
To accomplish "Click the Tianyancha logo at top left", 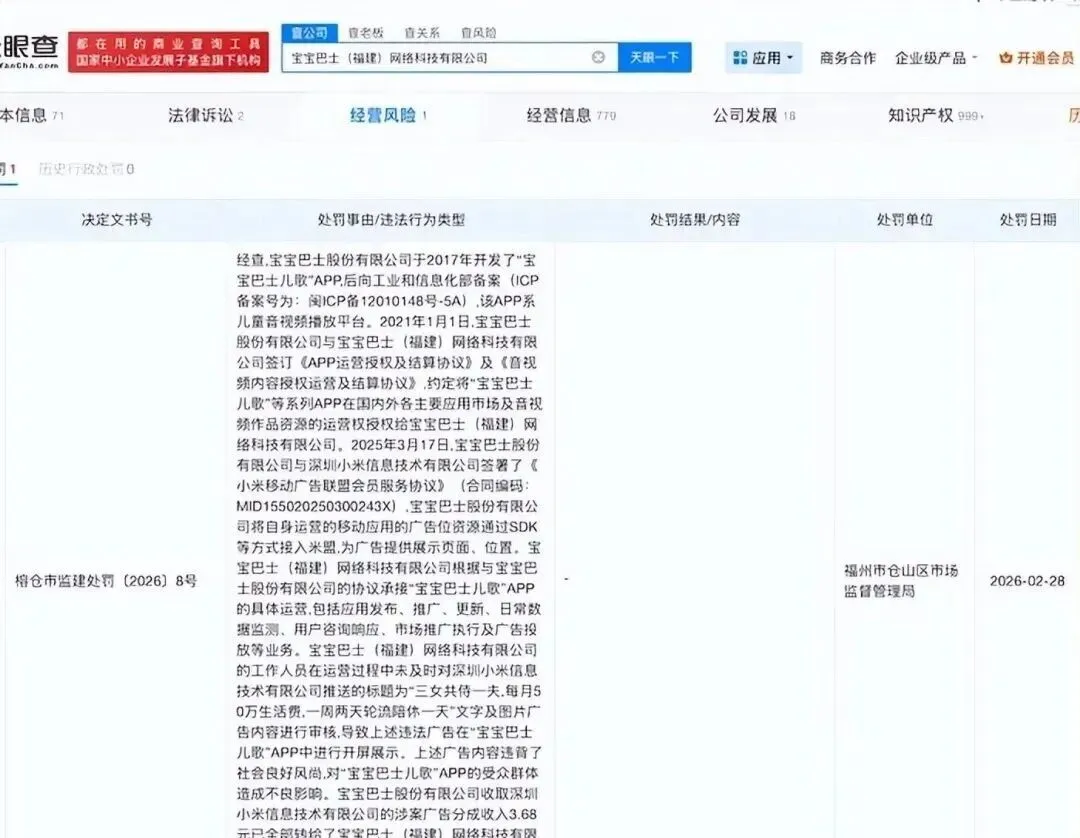I will 30,51.
